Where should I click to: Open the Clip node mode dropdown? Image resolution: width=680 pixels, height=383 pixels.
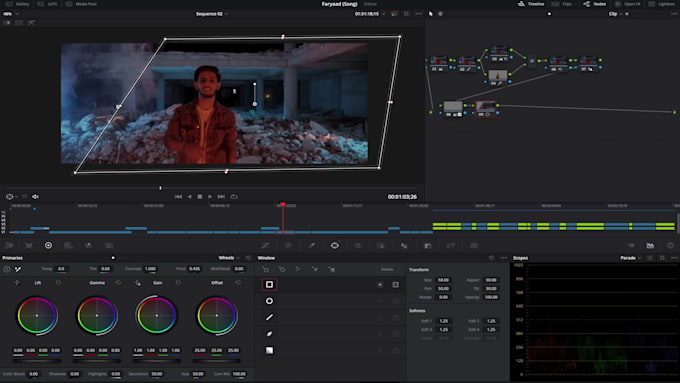tap(615, 14)
